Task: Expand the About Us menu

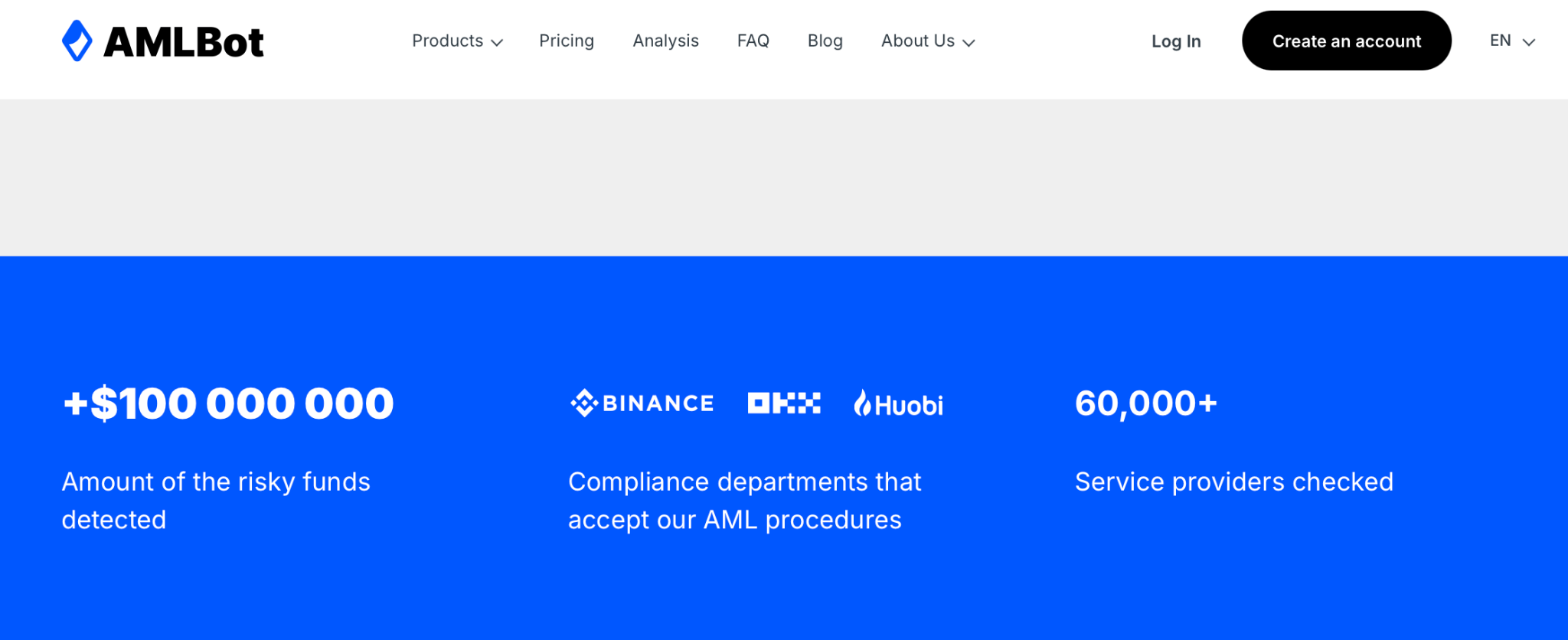Action: 928,41
